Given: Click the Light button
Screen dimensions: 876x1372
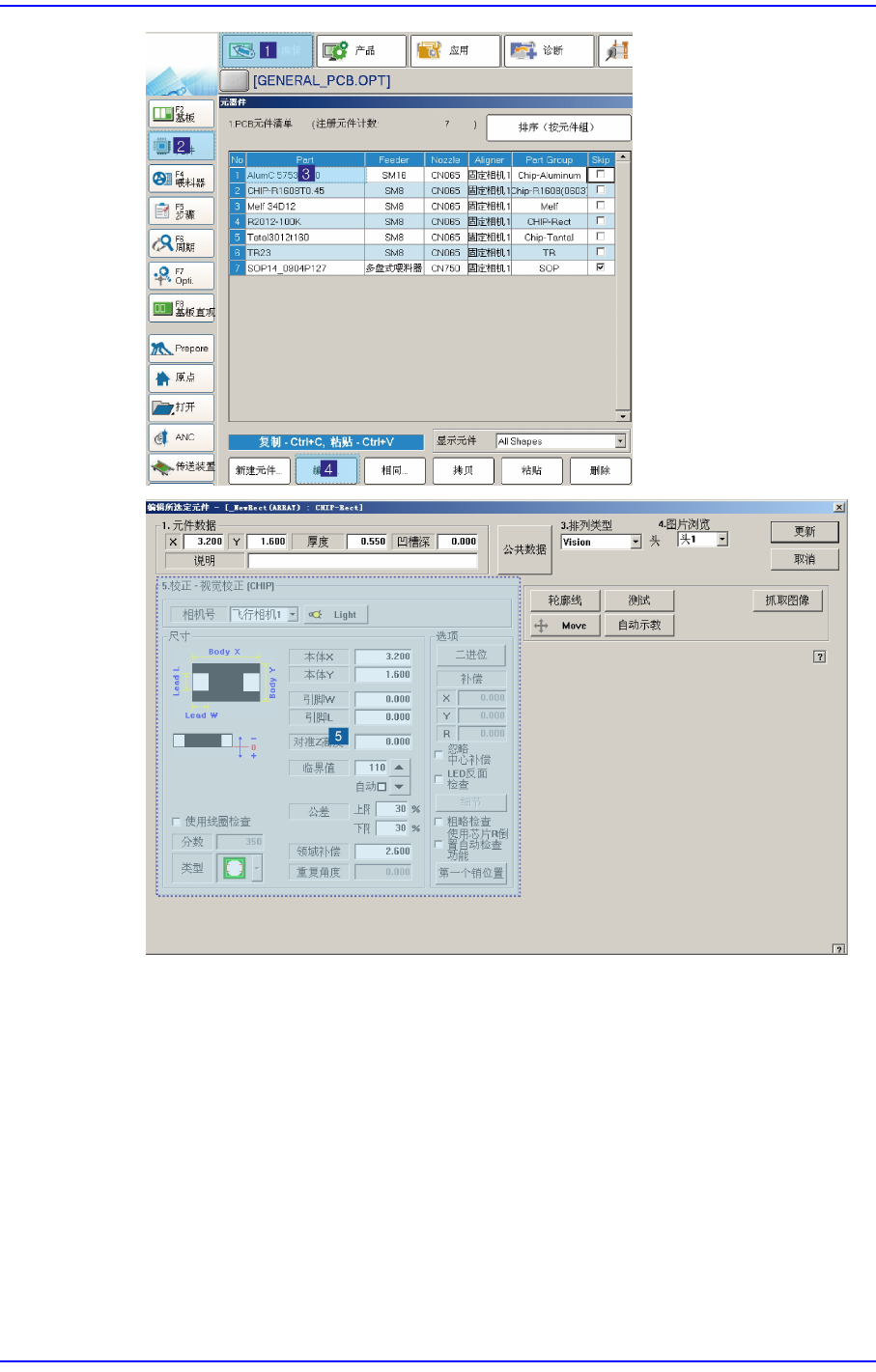Looking at the screenshot, I should tap(335, 614).
